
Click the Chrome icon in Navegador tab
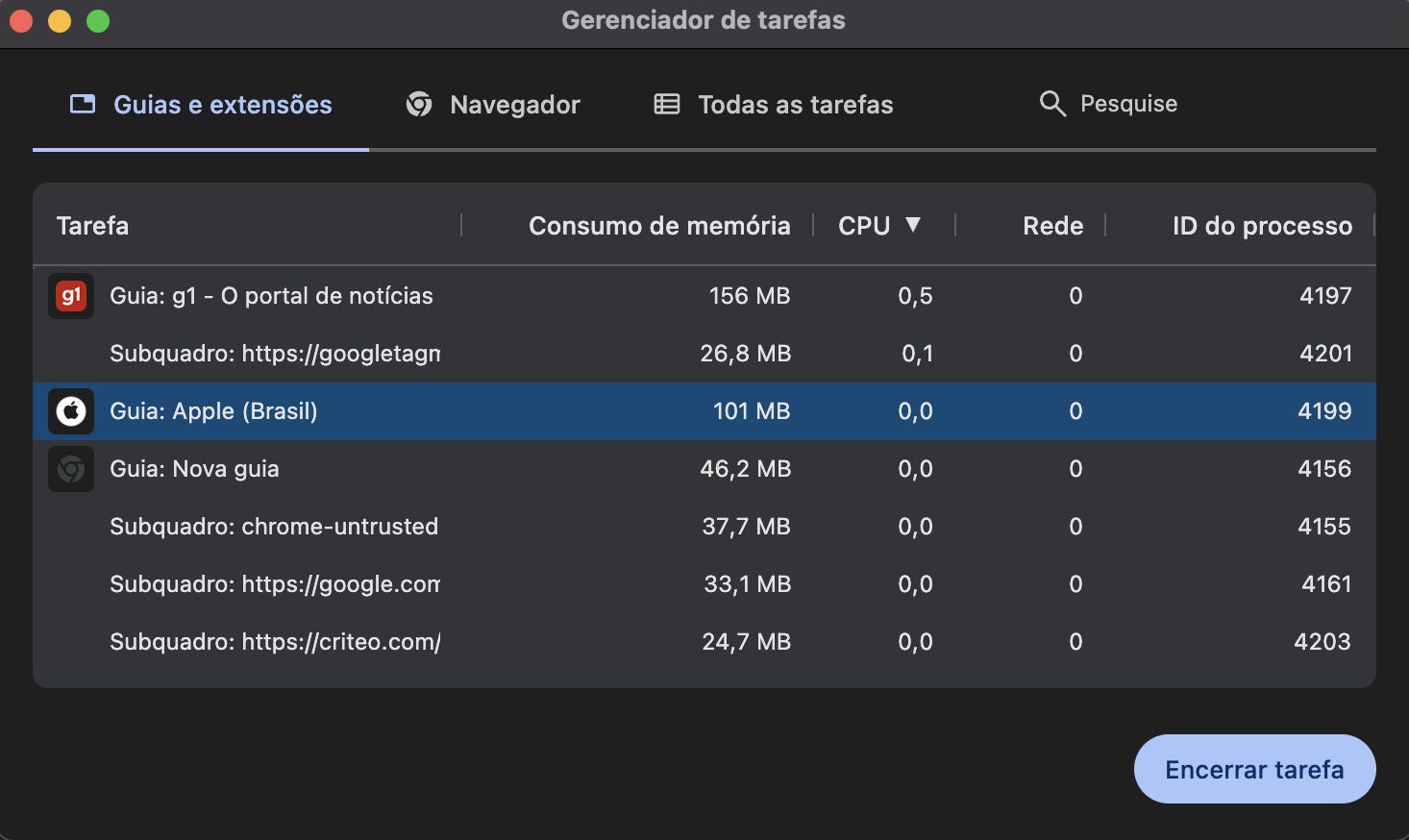[419, 104]
